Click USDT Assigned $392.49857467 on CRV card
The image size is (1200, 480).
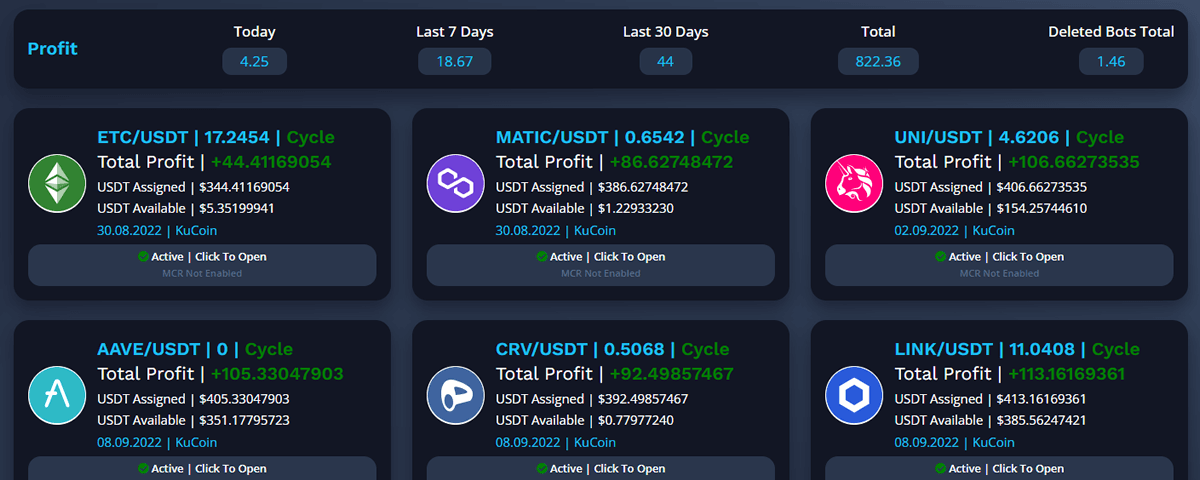click(592, 399)
